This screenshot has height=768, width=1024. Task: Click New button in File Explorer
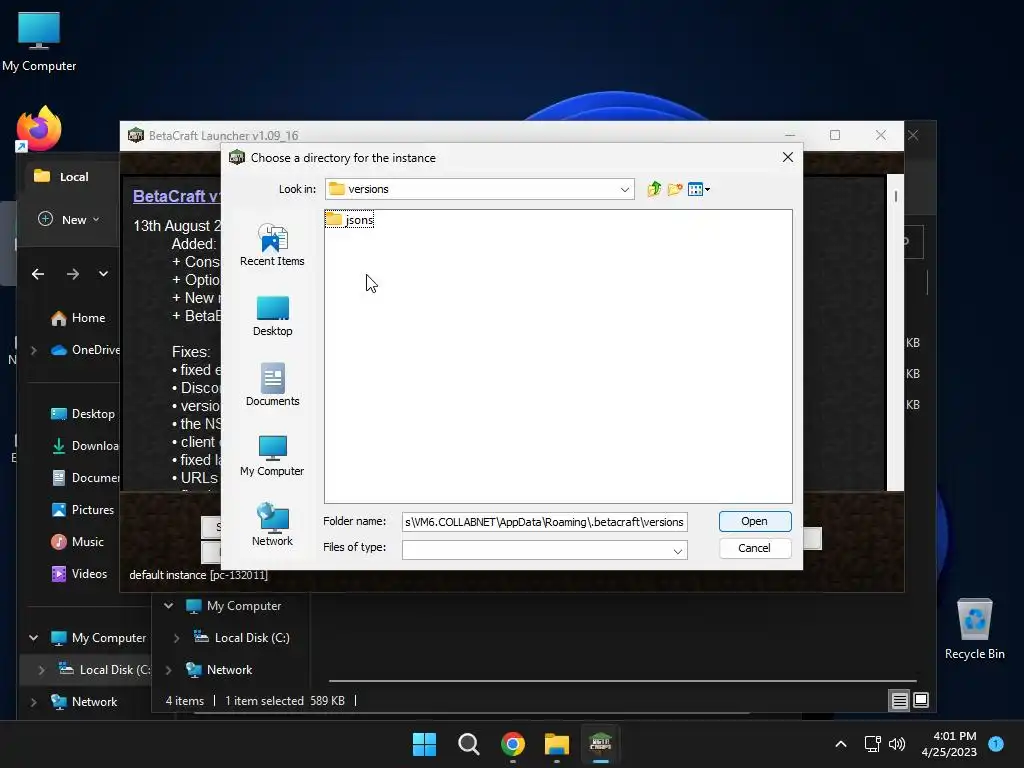(68, 219)
